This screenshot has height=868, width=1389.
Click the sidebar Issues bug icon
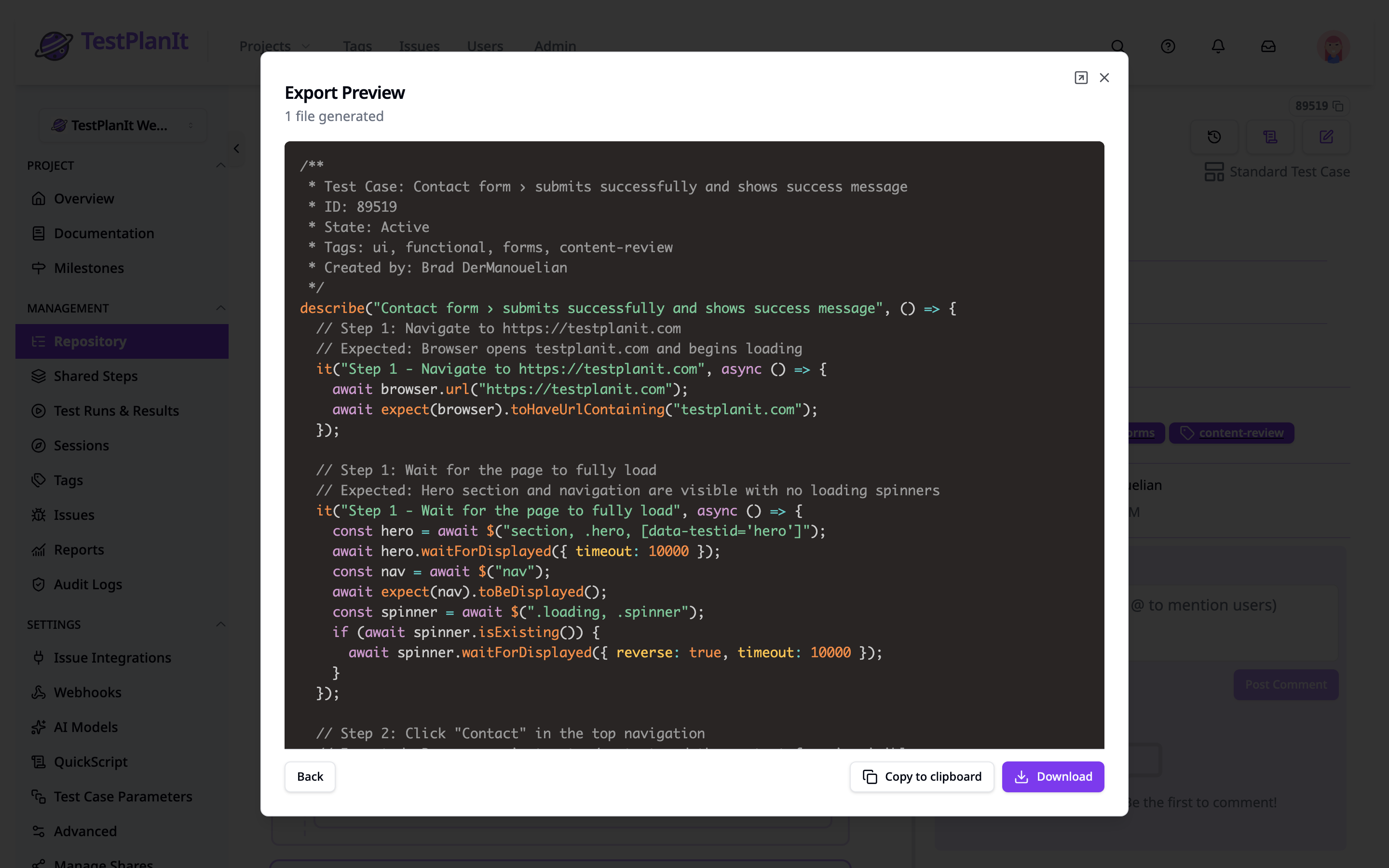click(x=39, y=515)
